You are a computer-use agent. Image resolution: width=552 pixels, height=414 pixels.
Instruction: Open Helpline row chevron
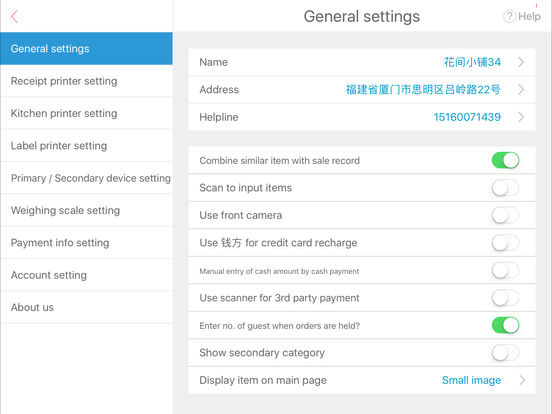pyautogui.click(x=521, y=117)
